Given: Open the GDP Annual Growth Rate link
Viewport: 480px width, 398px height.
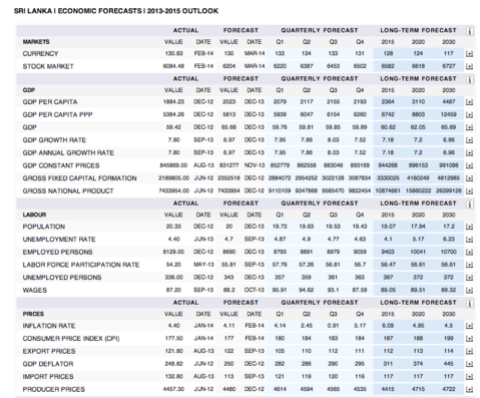Looking at the screenshot, I should pos(68,153).
